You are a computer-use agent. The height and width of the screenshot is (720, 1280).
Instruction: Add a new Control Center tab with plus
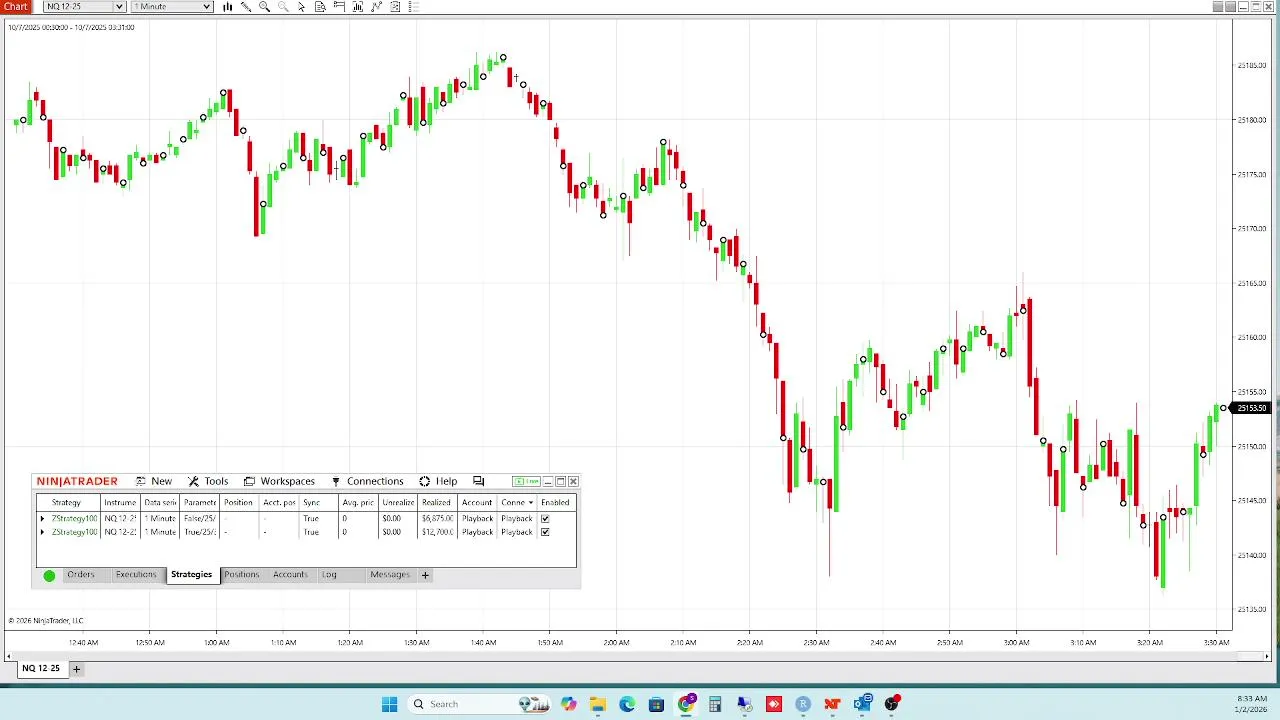425,575
